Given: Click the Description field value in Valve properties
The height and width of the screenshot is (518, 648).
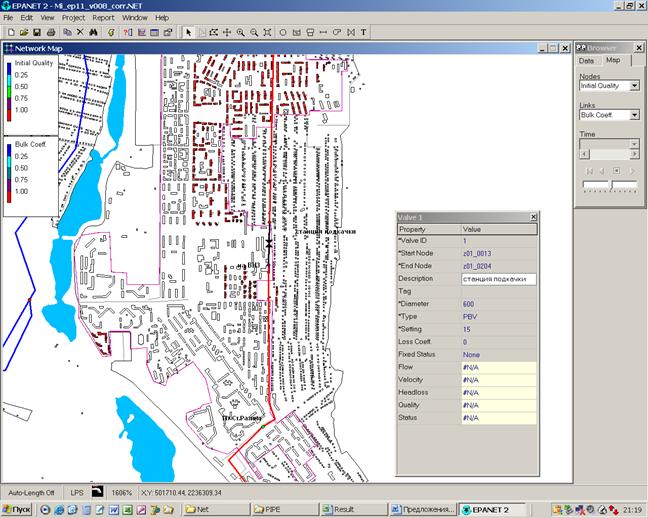Looking at the screenshot, I should pos(498,279).
